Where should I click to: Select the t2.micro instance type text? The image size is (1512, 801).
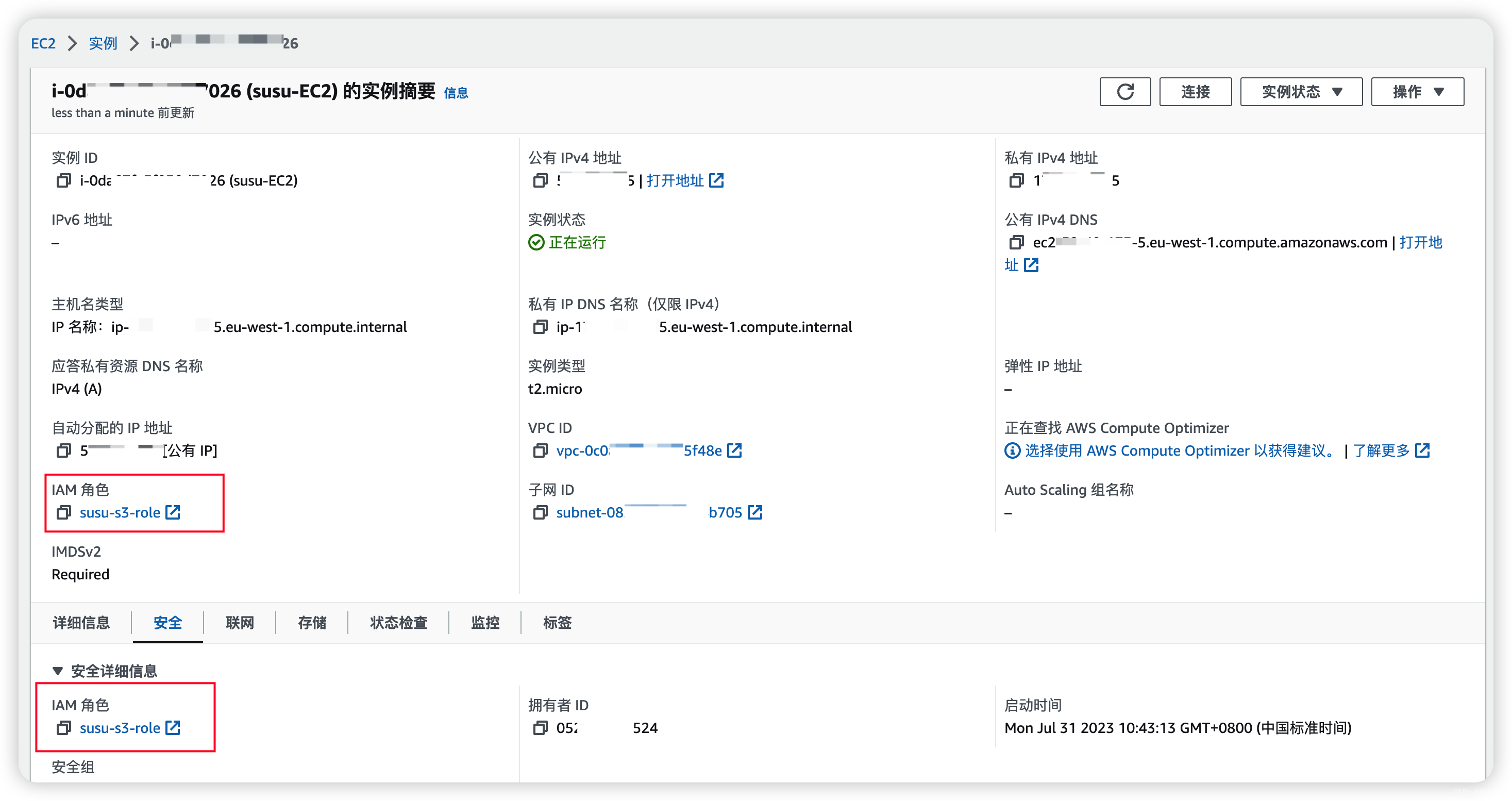pyautogui.click(x=555, y=389)
